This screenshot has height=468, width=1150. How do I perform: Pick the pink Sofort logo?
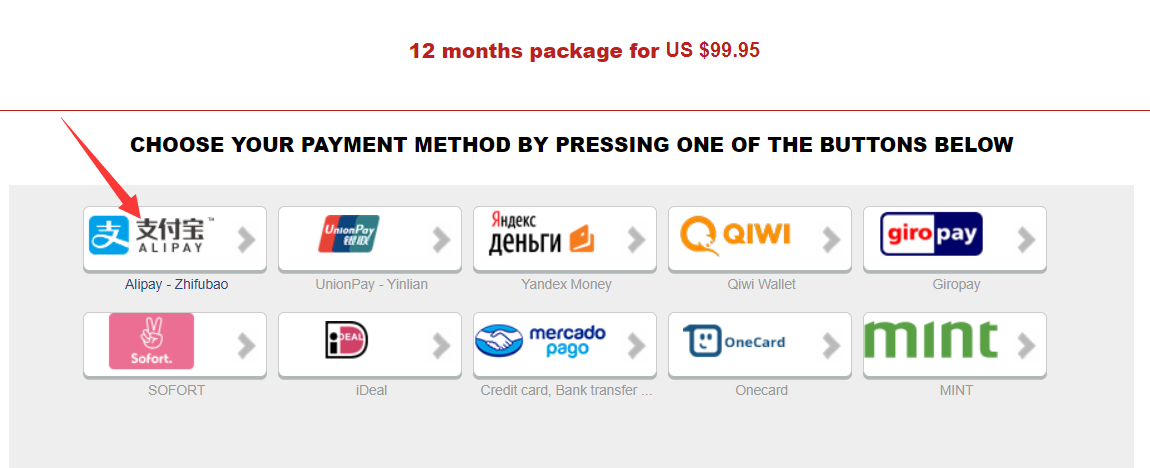(151, 341)
